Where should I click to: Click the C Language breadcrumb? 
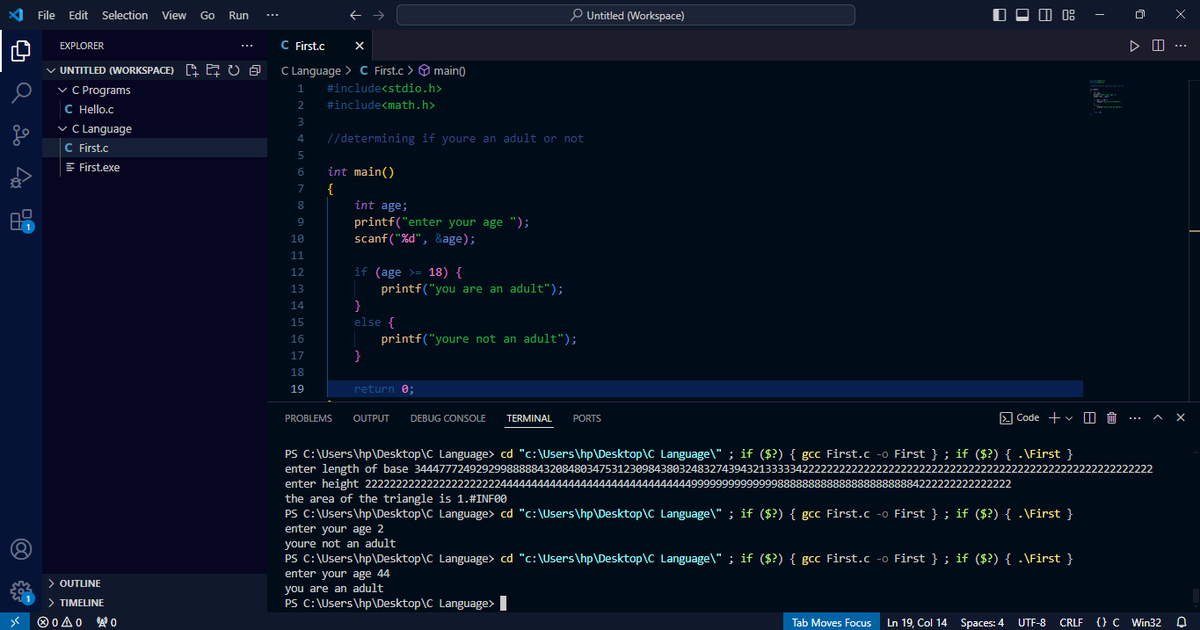click(x=310, y=71)
